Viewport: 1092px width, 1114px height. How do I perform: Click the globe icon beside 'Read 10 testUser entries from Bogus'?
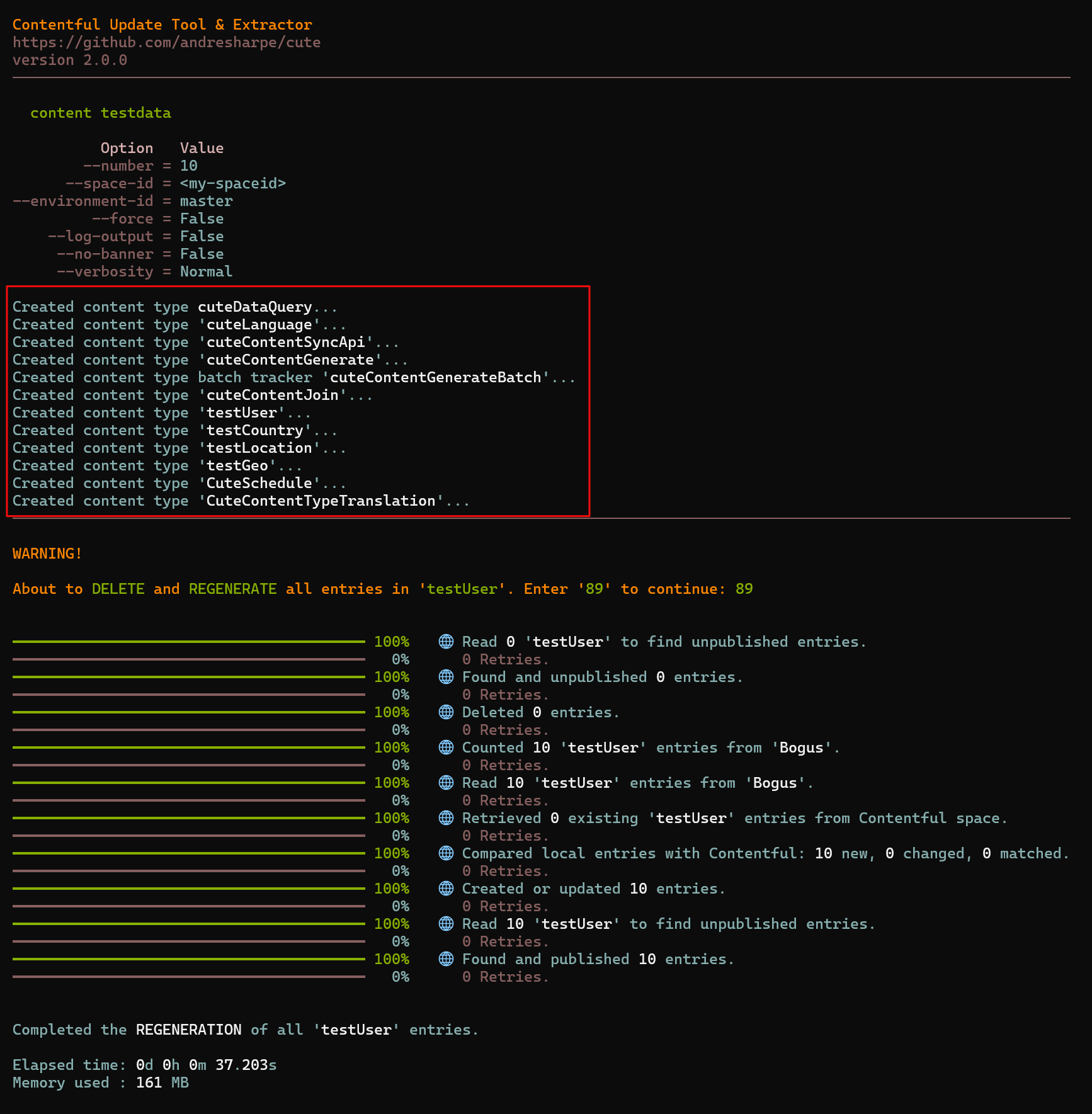[446, 783]
